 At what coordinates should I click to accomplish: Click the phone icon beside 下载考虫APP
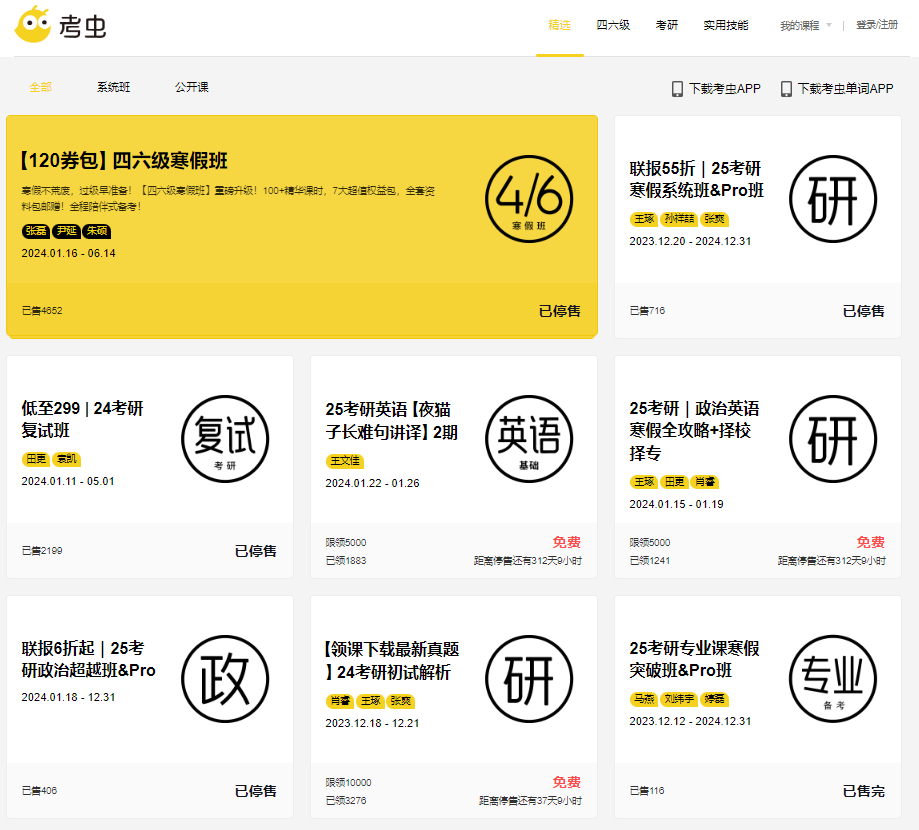pyautogui.click(x=677, y=89)
